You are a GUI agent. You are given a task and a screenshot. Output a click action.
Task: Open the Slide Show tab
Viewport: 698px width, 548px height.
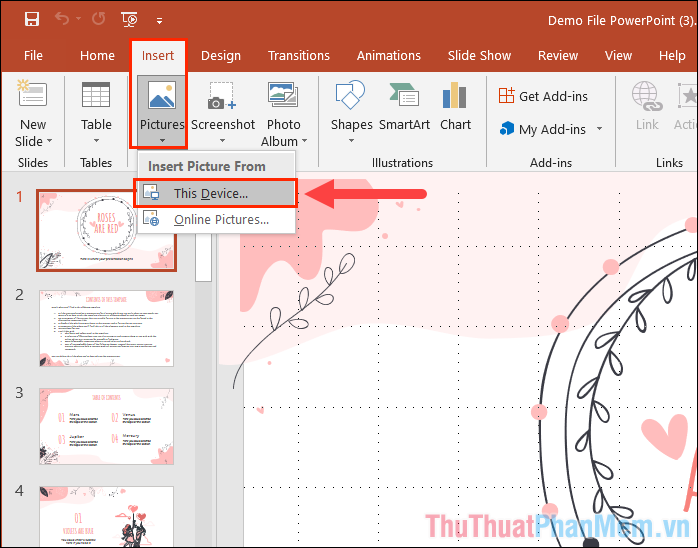pyautogui.click(x=479, y=55)
